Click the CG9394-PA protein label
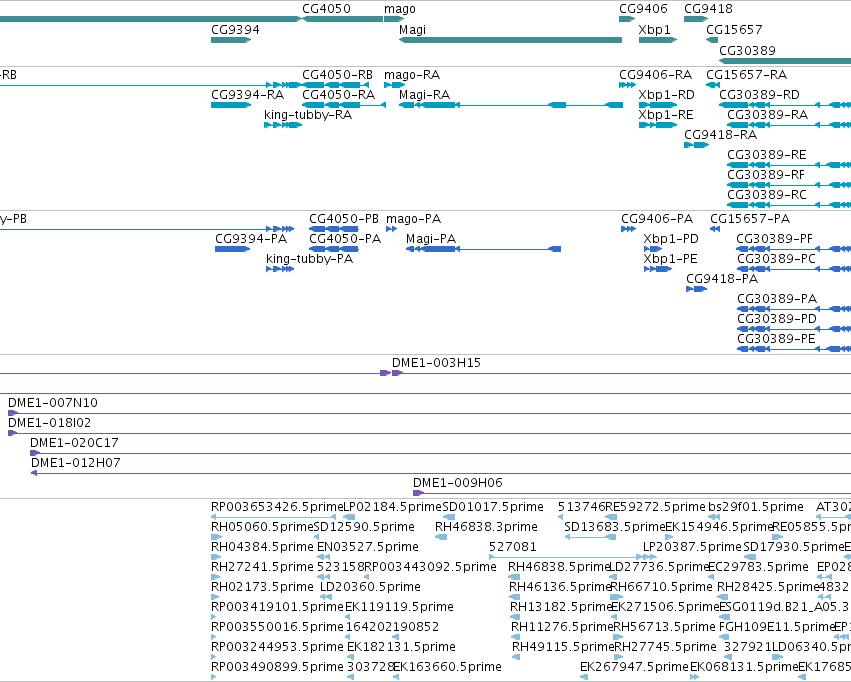This screenshot has height=682, width=851. (x=251, y=239)
